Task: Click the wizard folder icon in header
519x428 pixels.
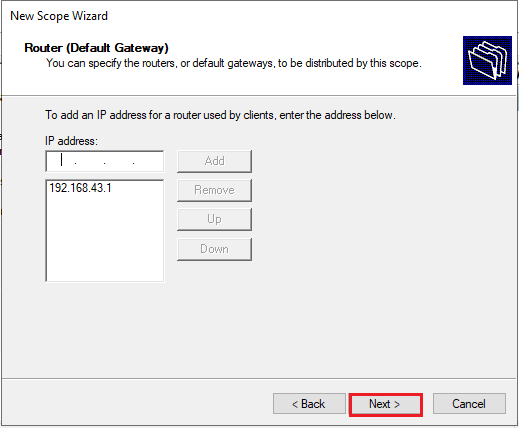Action: [x=487, y=60]
